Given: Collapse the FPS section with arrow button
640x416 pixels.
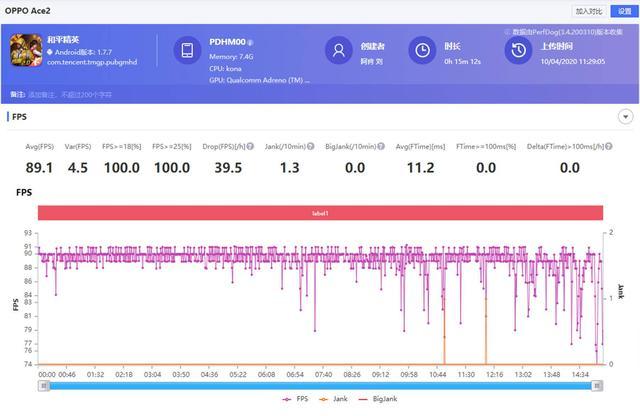Looking at the screenshot, I should click(625, 116).
